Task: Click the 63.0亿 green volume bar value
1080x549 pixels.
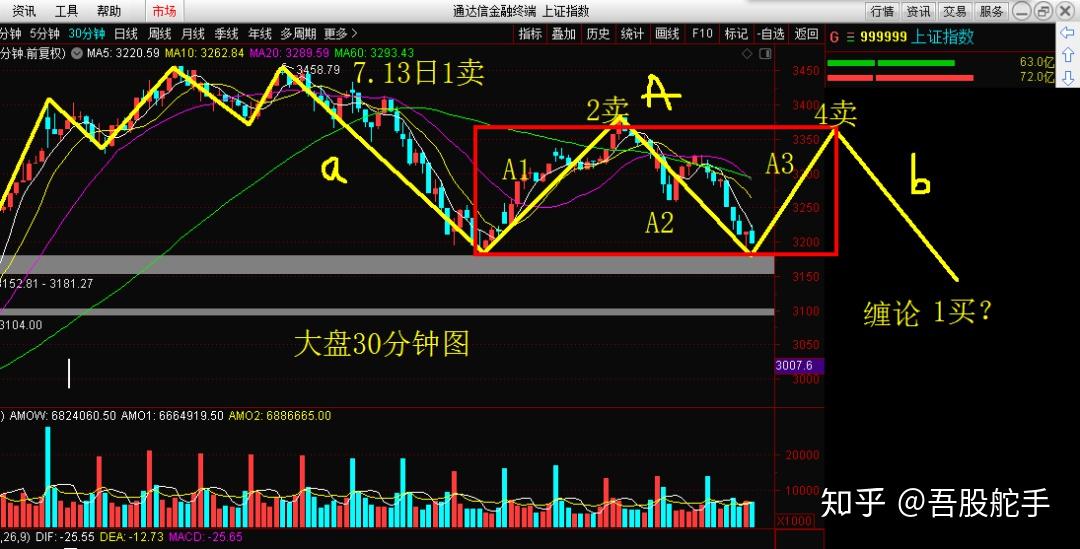Action: tap(1037, 63)
